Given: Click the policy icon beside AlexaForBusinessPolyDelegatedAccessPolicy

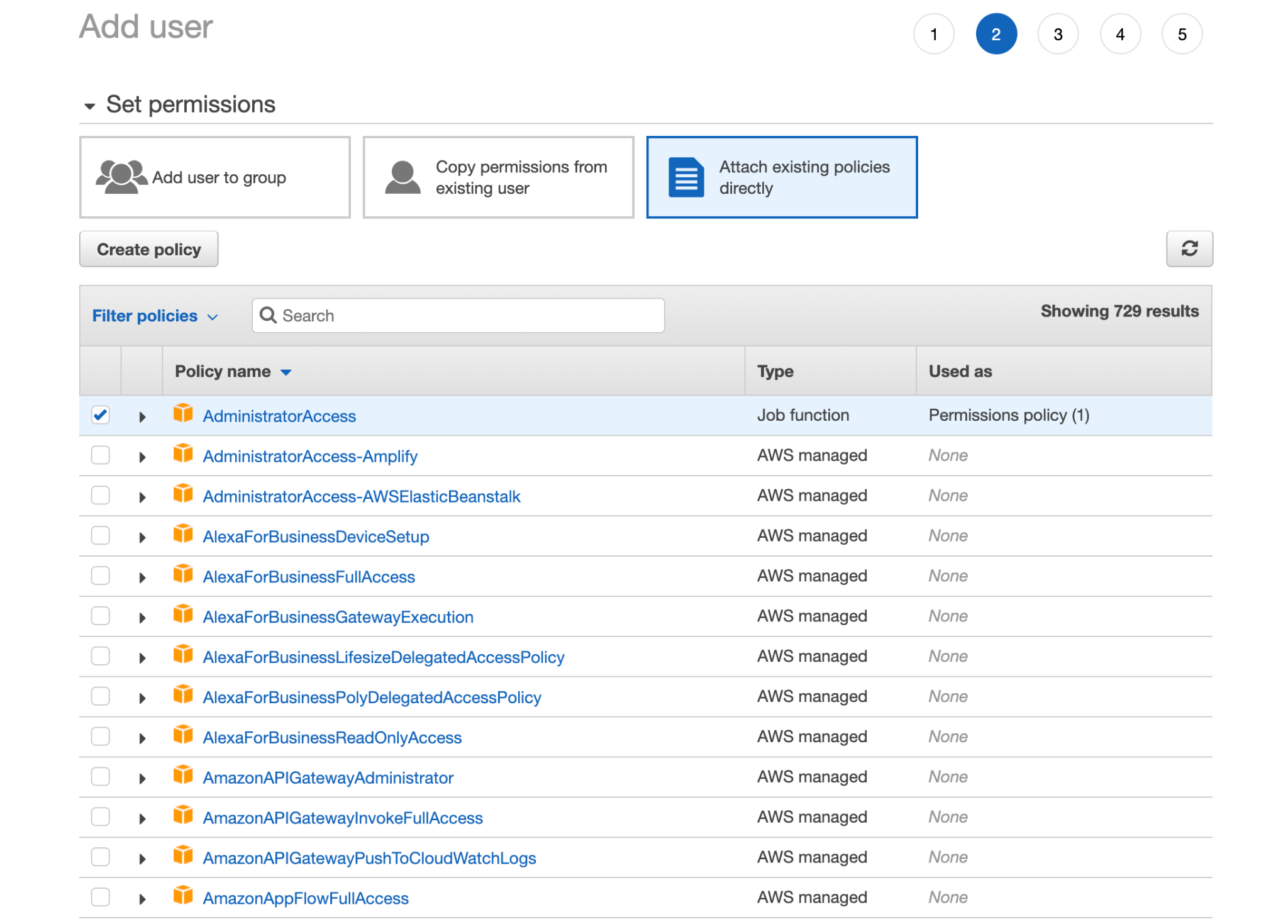Looking at the screenshot, I should coord(183,695).
